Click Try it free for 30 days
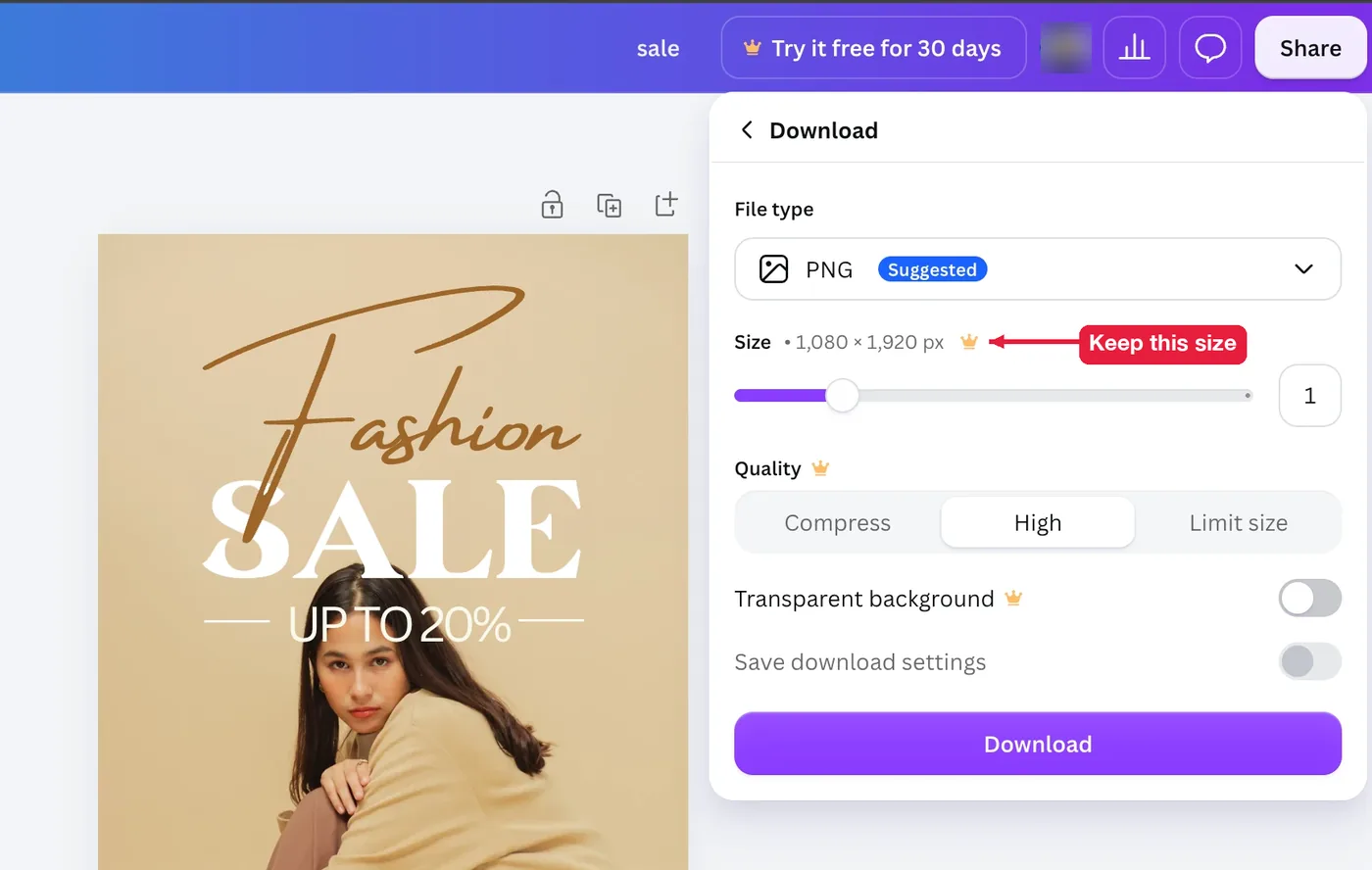 (873, 48)
